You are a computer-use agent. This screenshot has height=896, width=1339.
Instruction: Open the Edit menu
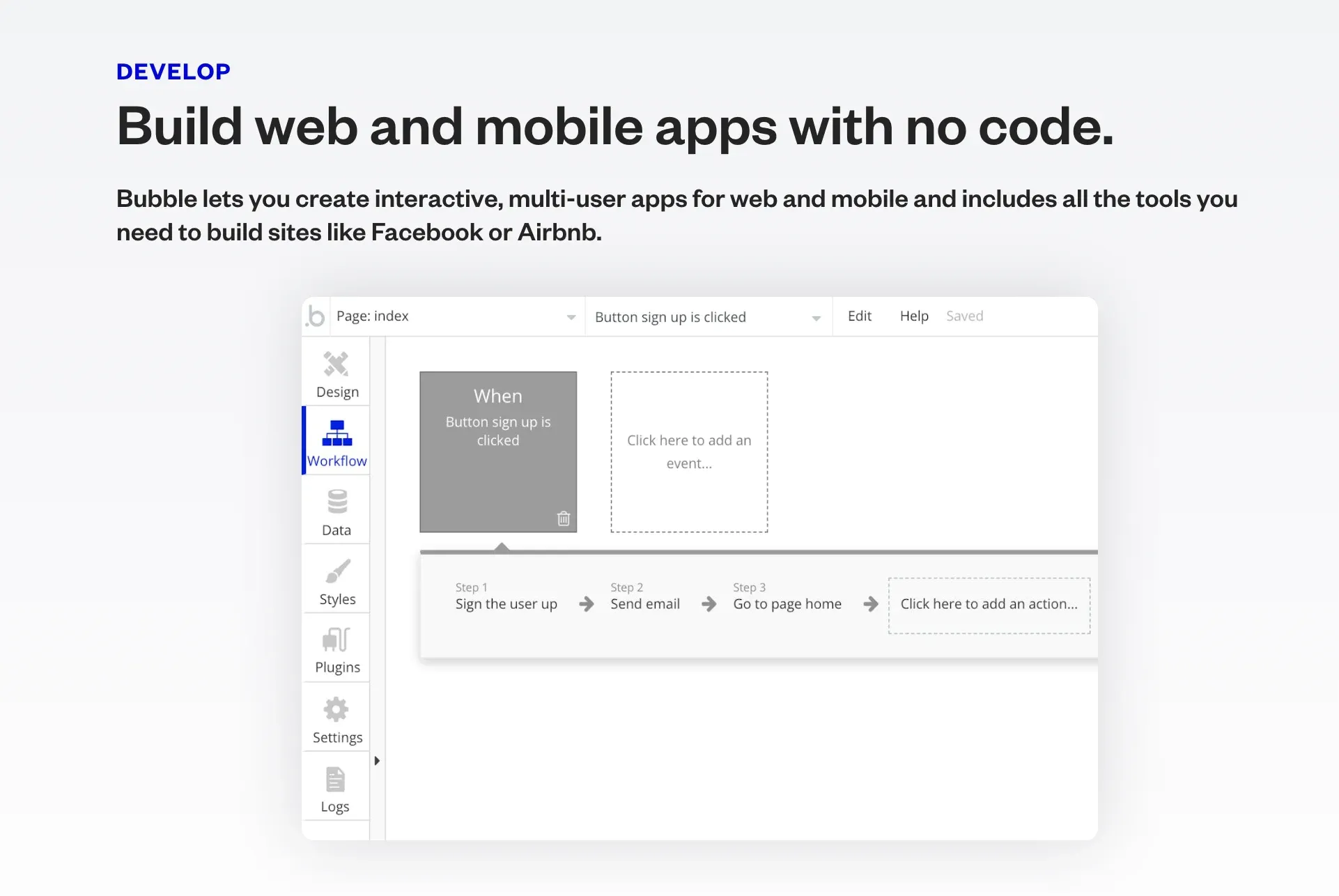point(859,316)
